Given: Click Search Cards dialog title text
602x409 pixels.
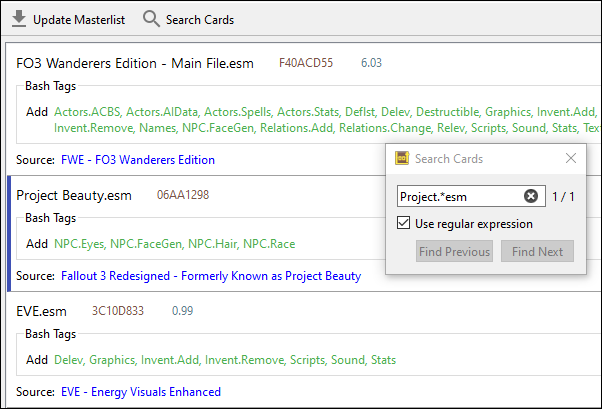Looking at the screenshot, I should click(449, 159).
